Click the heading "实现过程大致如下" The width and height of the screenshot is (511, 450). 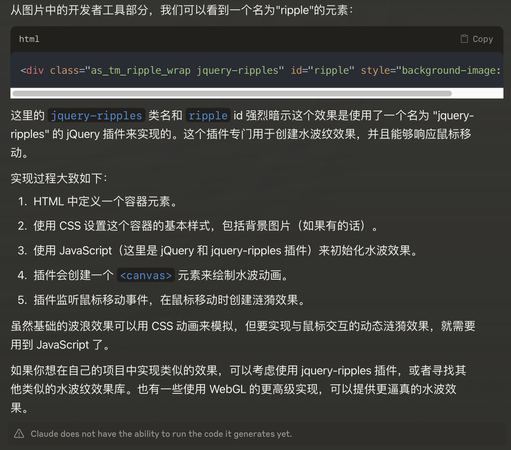(59, 178)
